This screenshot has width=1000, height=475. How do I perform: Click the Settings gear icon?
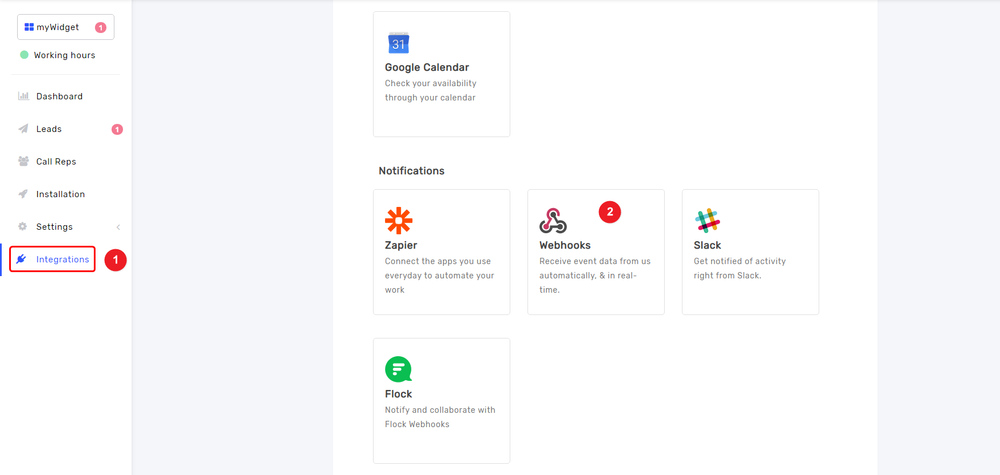click(23, 227)
